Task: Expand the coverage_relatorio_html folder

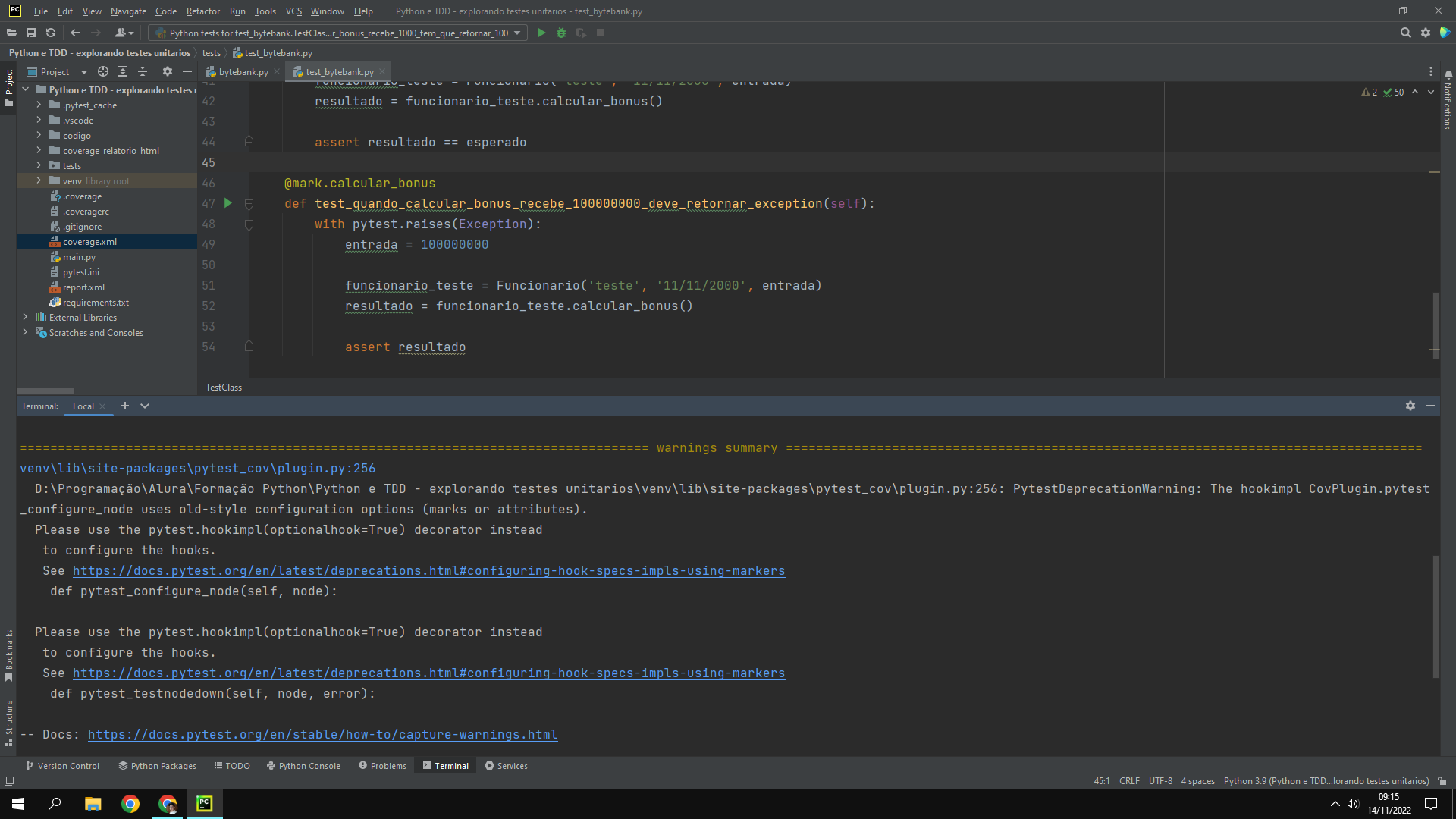Action: (39, 150)
